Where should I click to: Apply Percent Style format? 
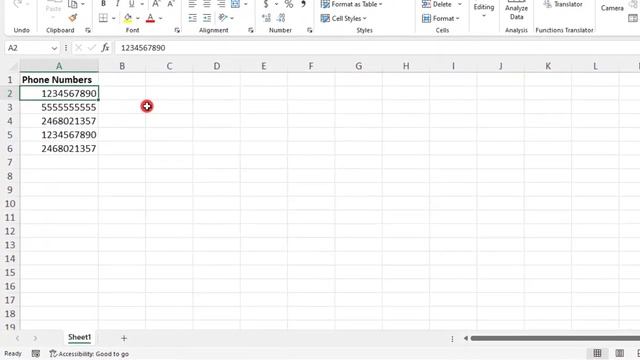[x=289, y=4]
